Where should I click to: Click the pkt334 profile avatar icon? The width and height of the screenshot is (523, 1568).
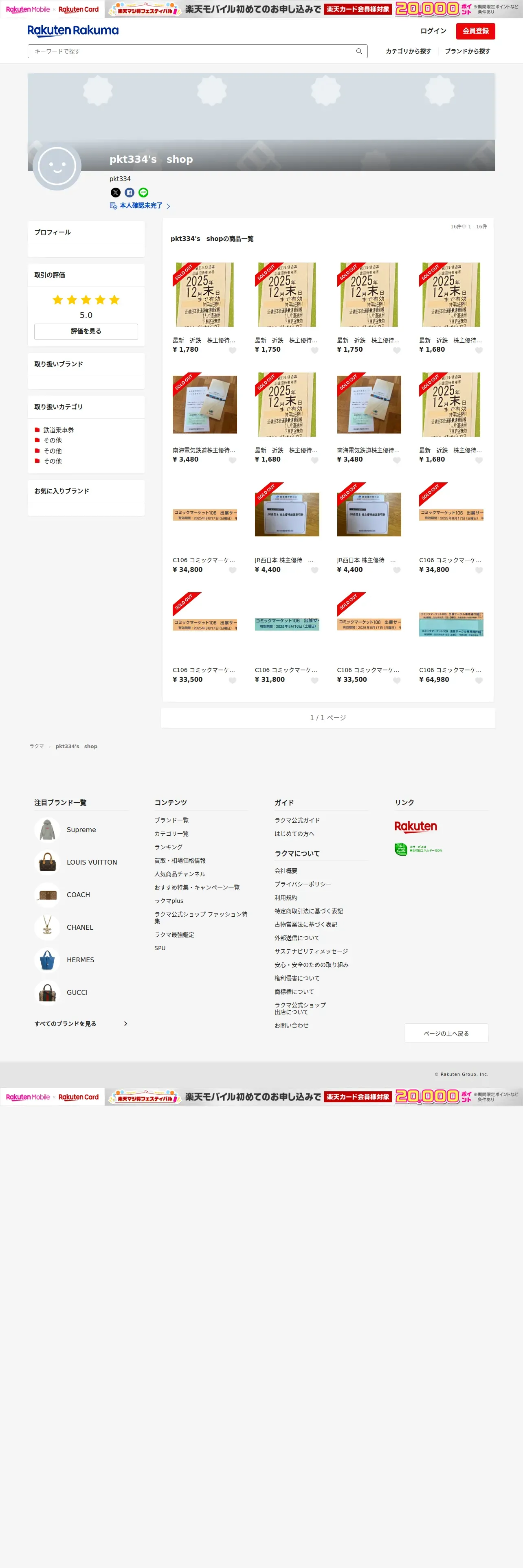coord(57,166)
